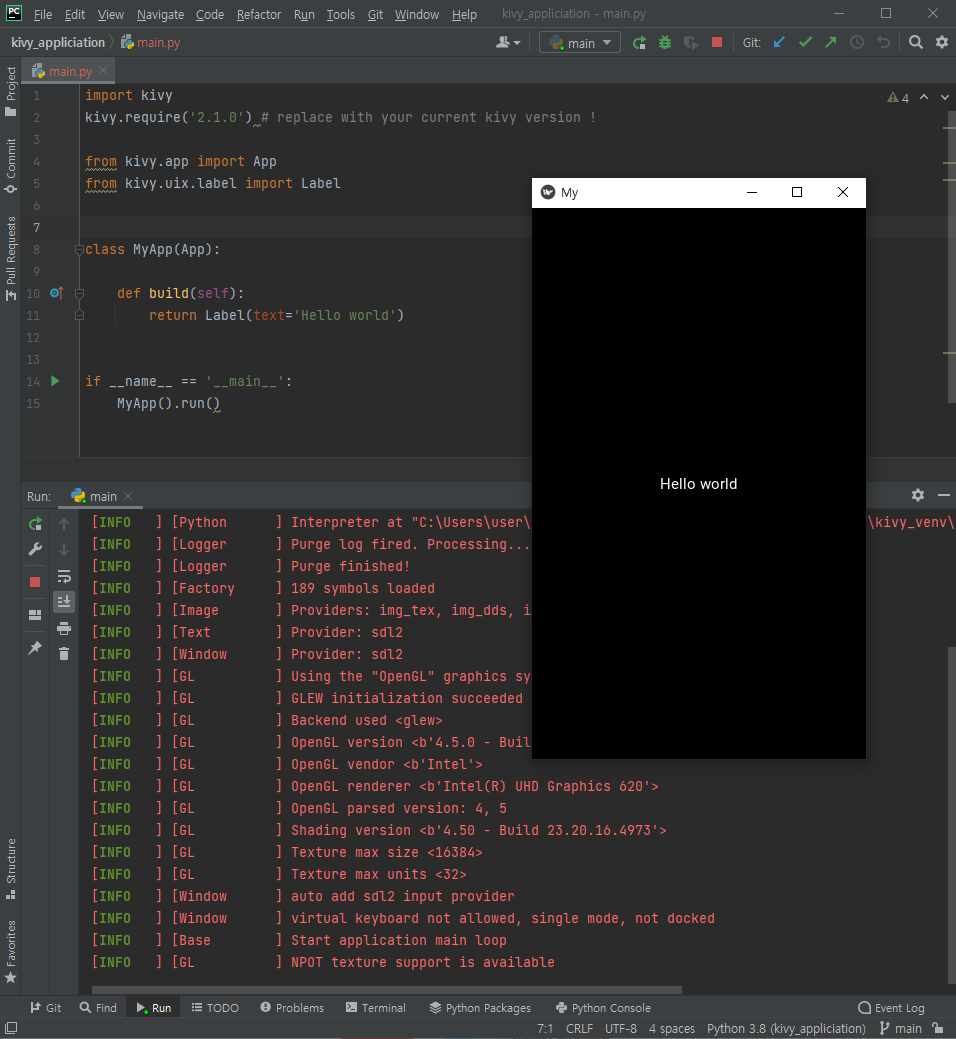Click the Run console horizontal scrollbar
Screen dimensions: 956x1039
(386, 990)
